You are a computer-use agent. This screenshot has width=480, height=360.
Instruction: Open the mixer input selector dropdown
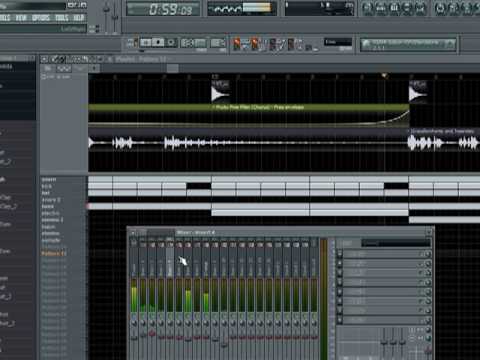click(x=396, y=243)
